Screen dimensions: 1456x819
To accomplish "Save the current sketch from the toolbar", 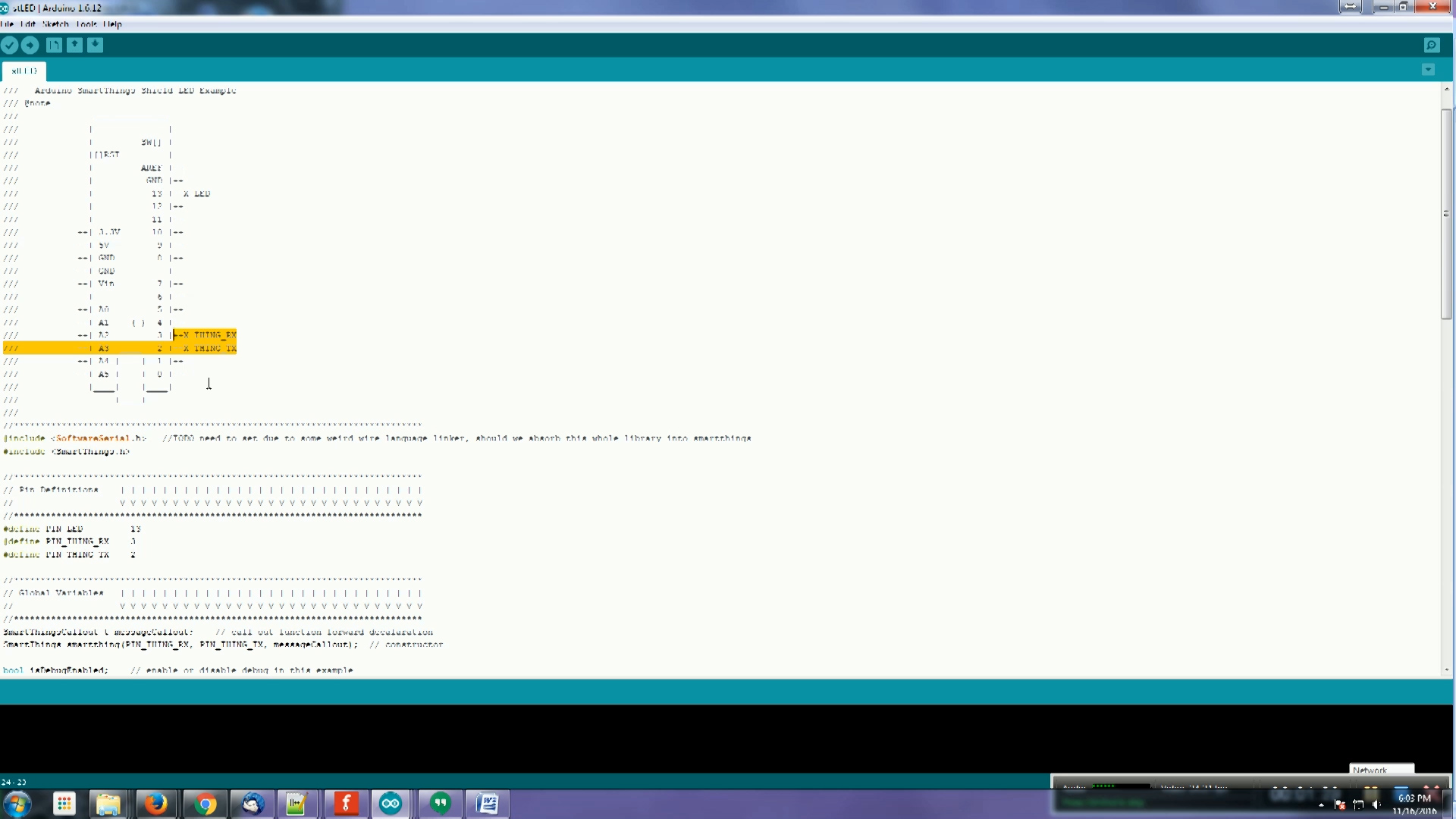I will (x=95, y=45).
